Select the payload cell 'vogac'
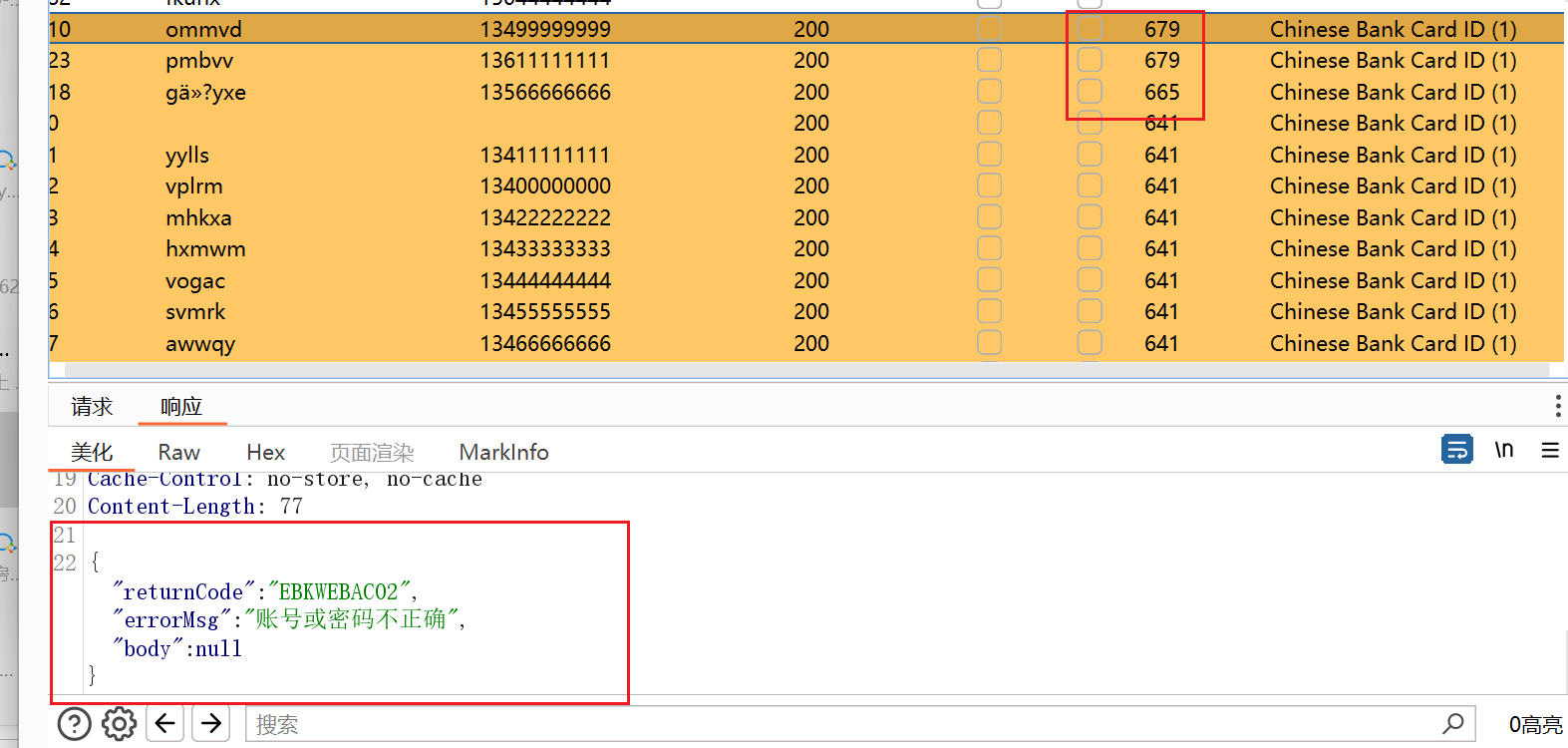This screenshot has width=1568, height=748. pyautogui.click(x=195, y=282)
